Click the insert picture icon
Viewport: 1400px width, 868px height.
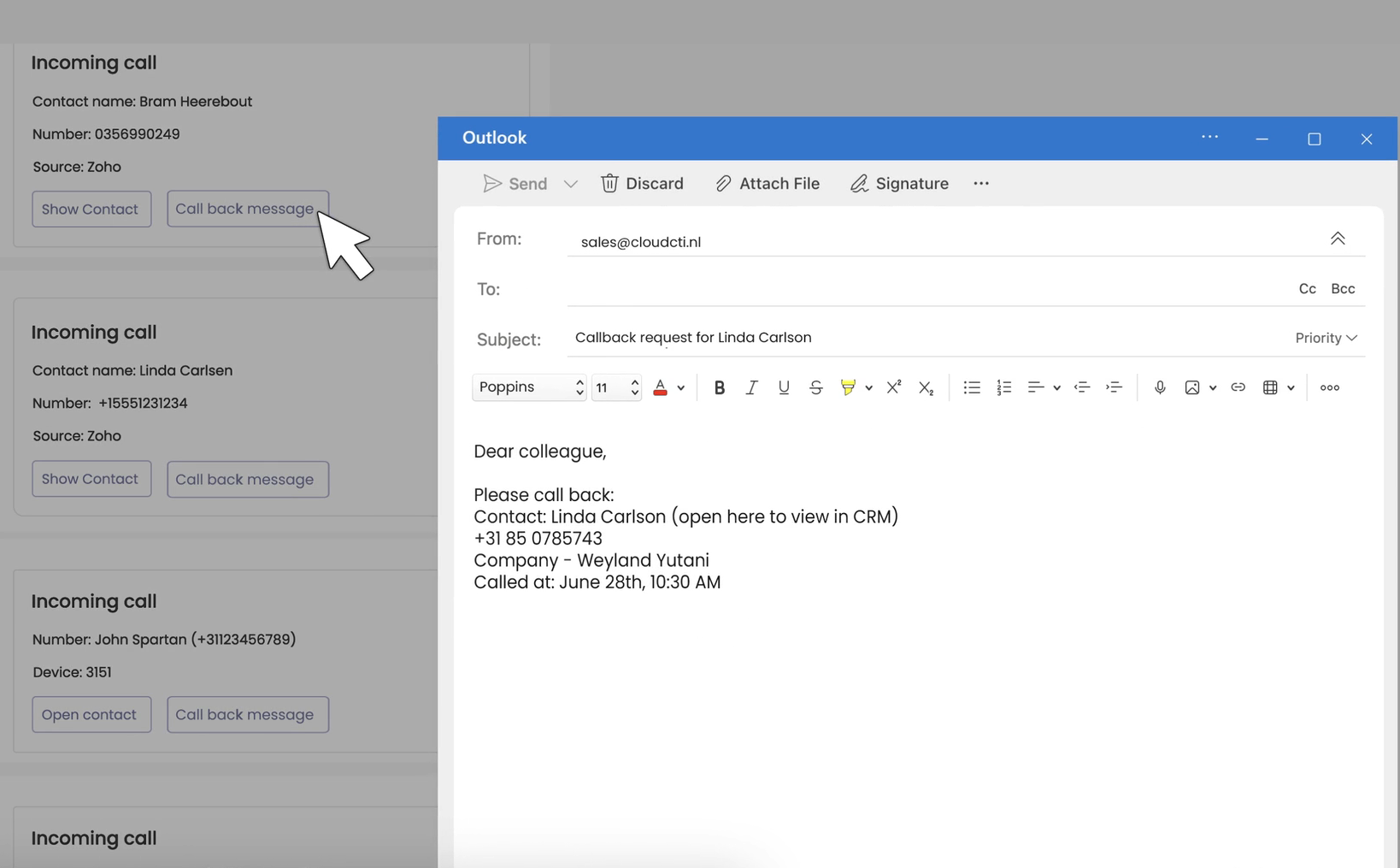1191,387
